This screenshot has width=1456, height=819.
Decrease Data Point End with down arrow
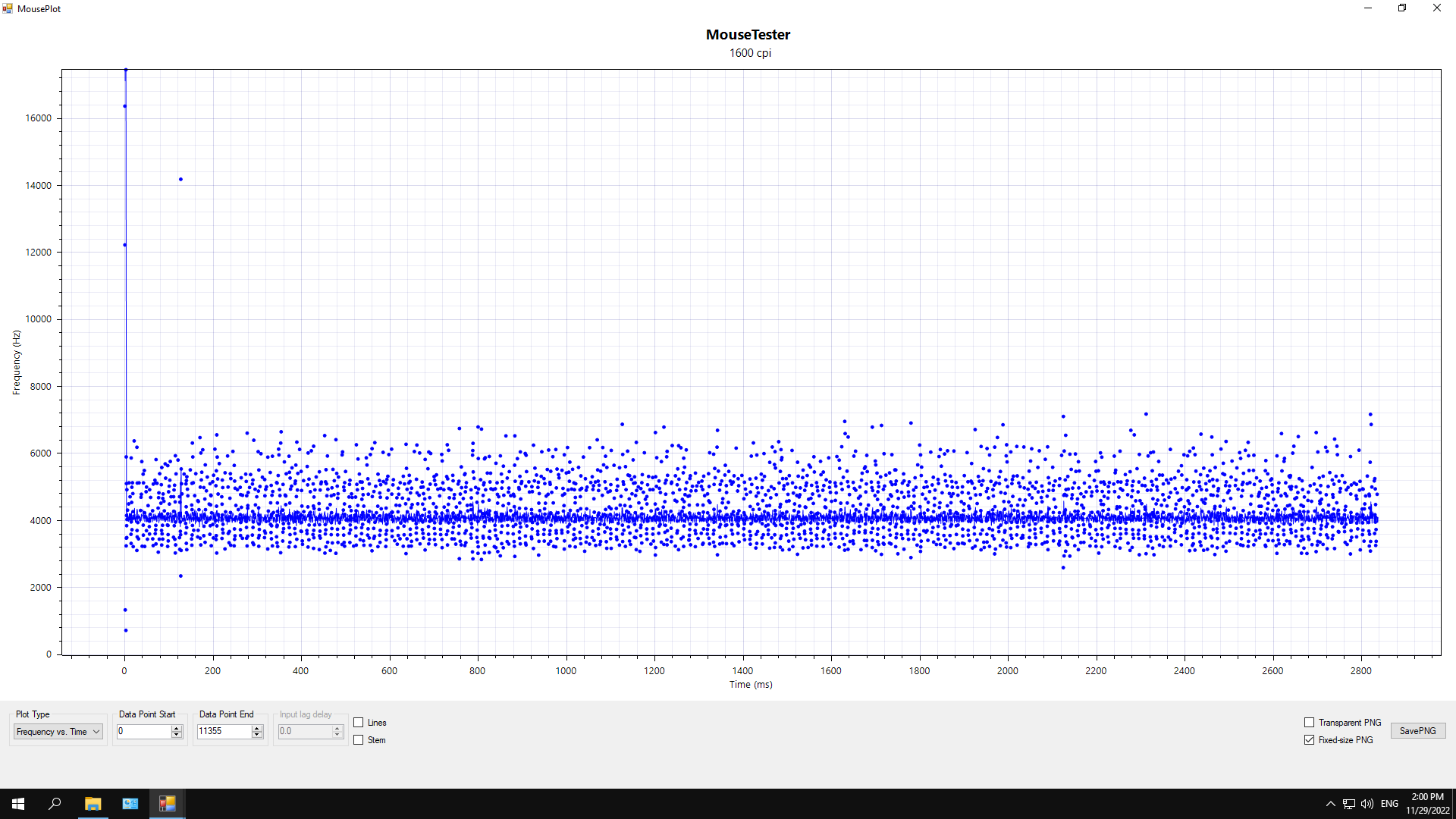pos(257,736)
